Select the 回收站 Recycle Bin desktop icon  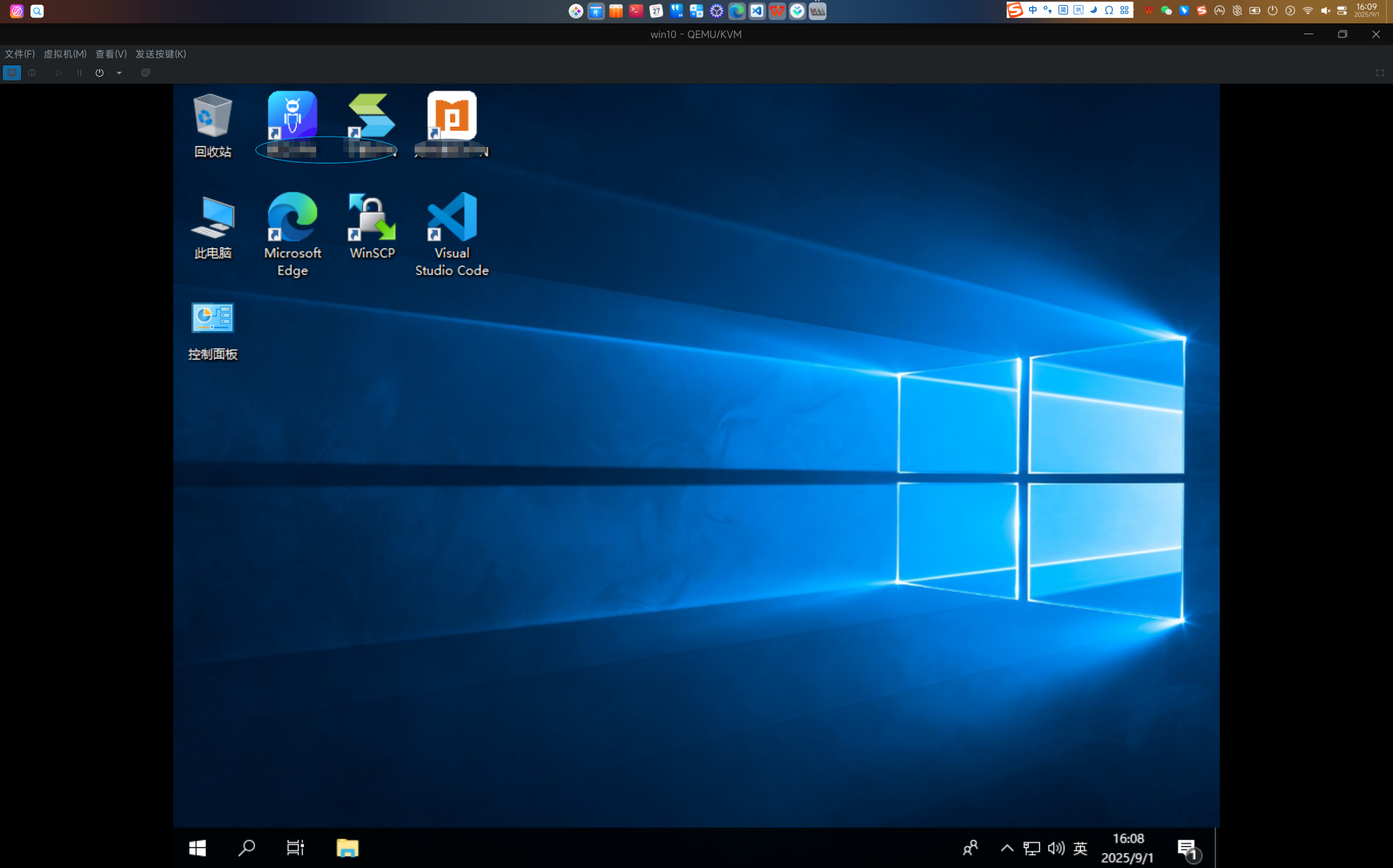[x=213, y=125]
